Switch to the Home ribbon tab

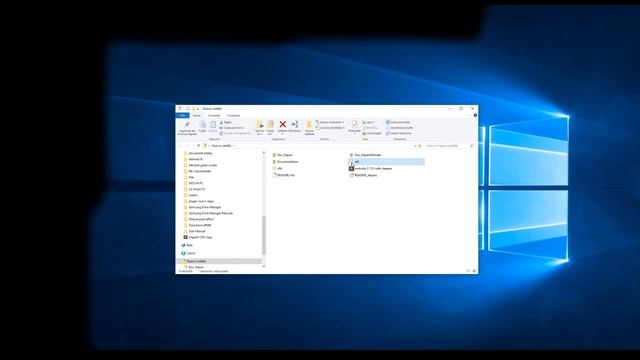[197, 116]
